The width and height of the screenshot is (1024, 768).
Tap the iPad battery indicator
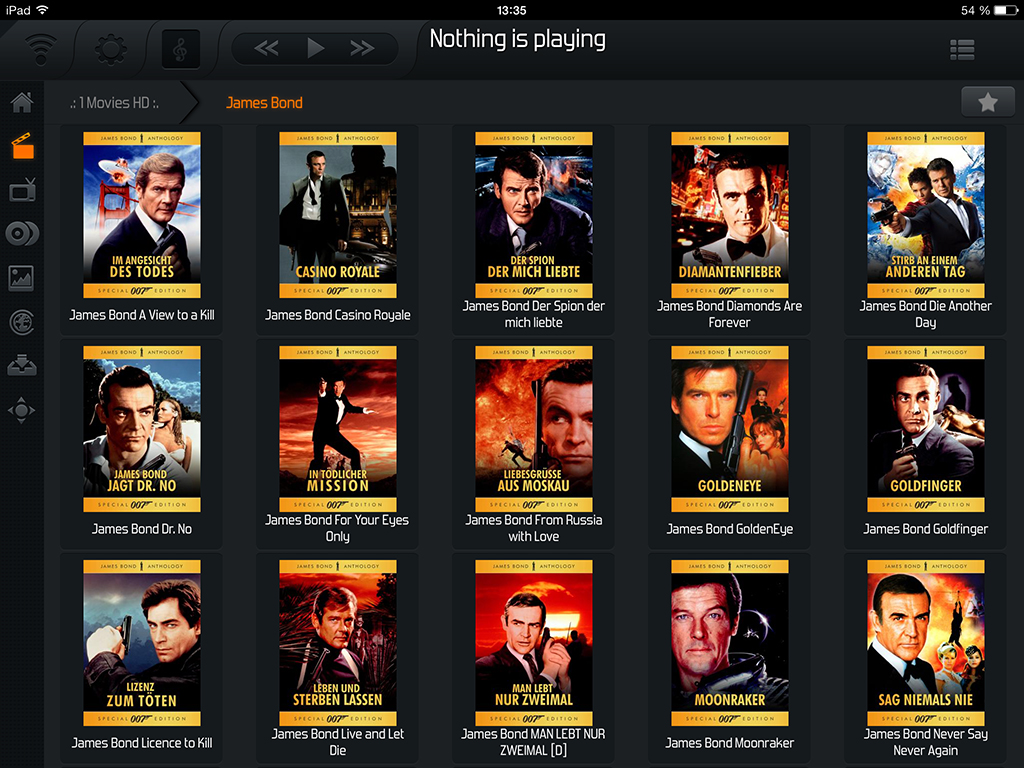(x=1005, y=10)
